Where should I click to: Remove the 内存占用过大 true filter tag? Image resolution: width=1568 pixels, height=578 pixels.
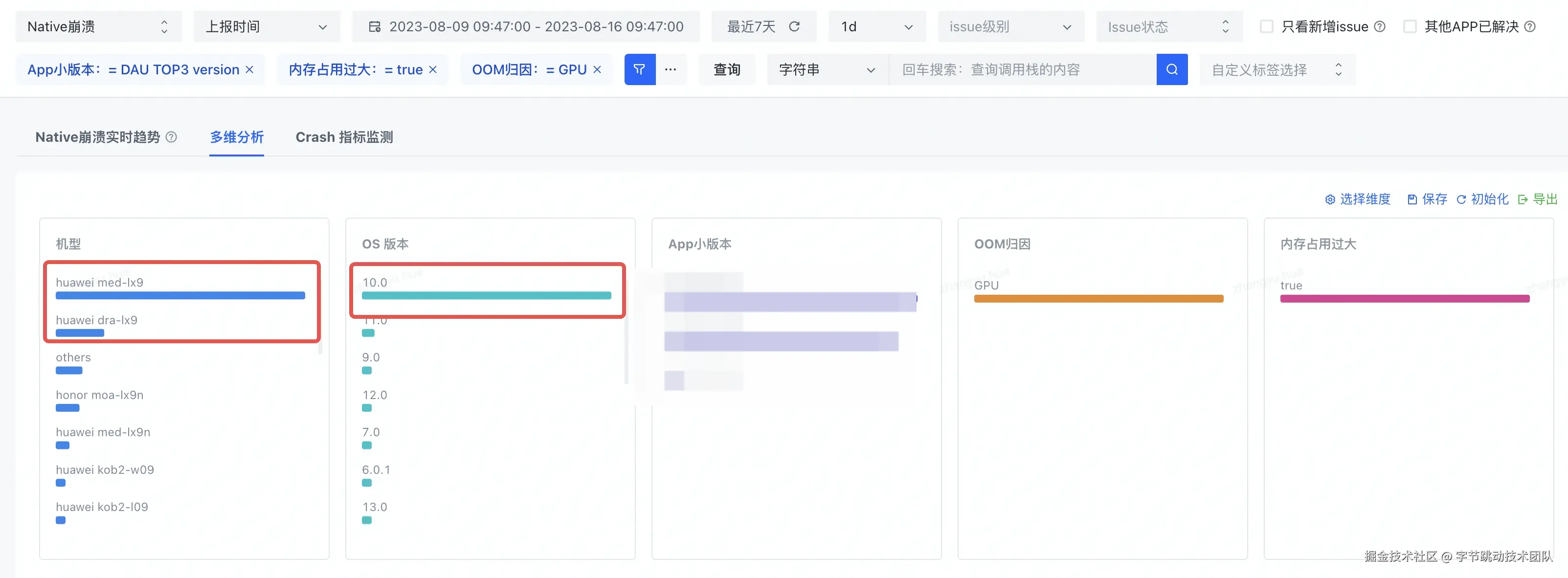(x=433, y=69)
